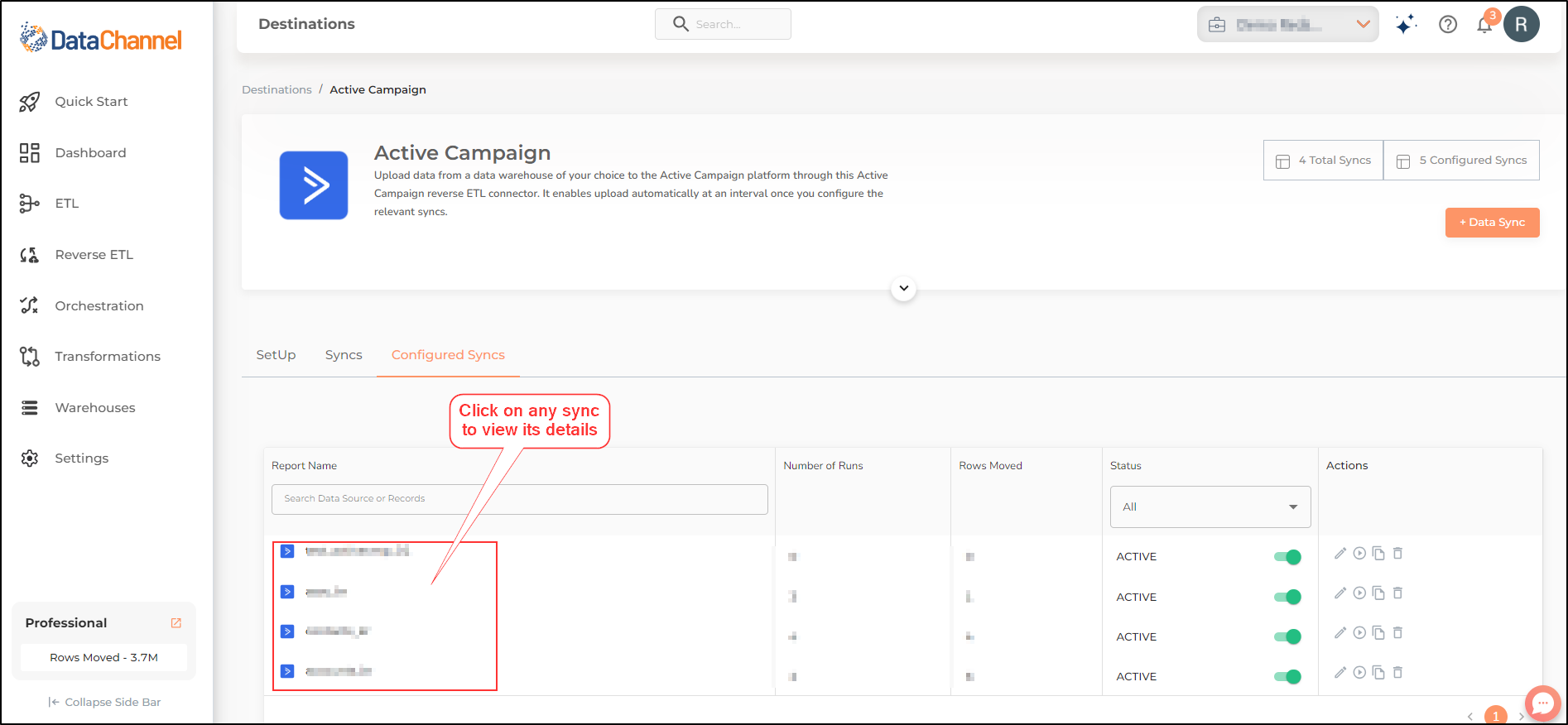Screen dimensions: 1568x725
Task: Open the workspace selector dropdown
Action: [1287, 24]
